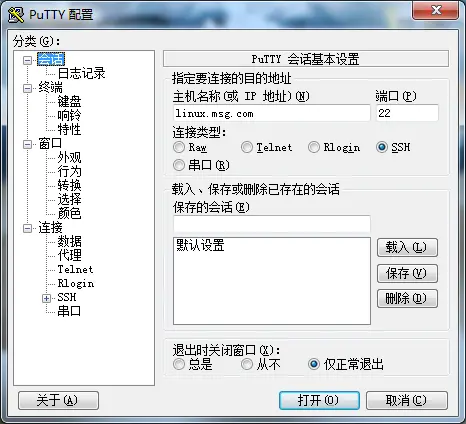Open the 行为 settings category
466x424 pixels.
point(69,171)
